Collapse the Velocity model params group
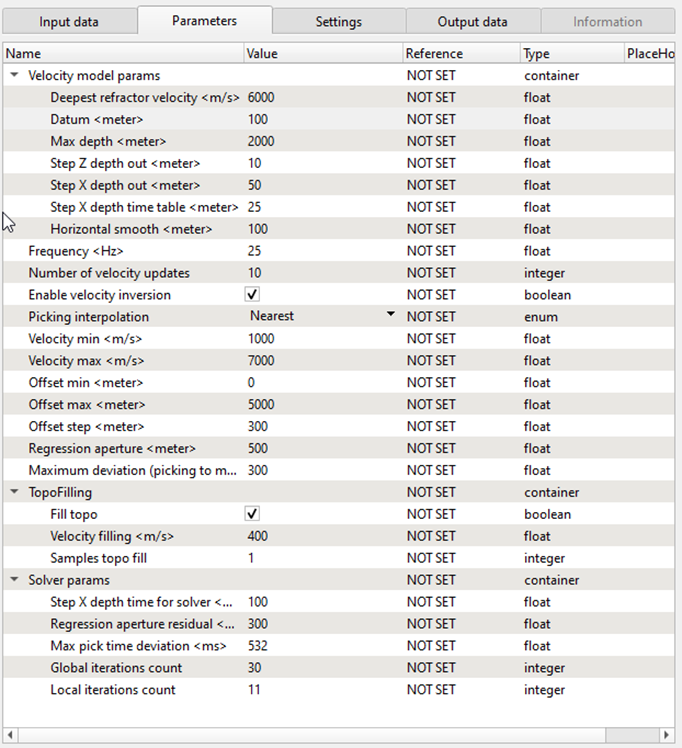Image resolution: width=682 pixels, height=748 pixels. click(14, 75)
